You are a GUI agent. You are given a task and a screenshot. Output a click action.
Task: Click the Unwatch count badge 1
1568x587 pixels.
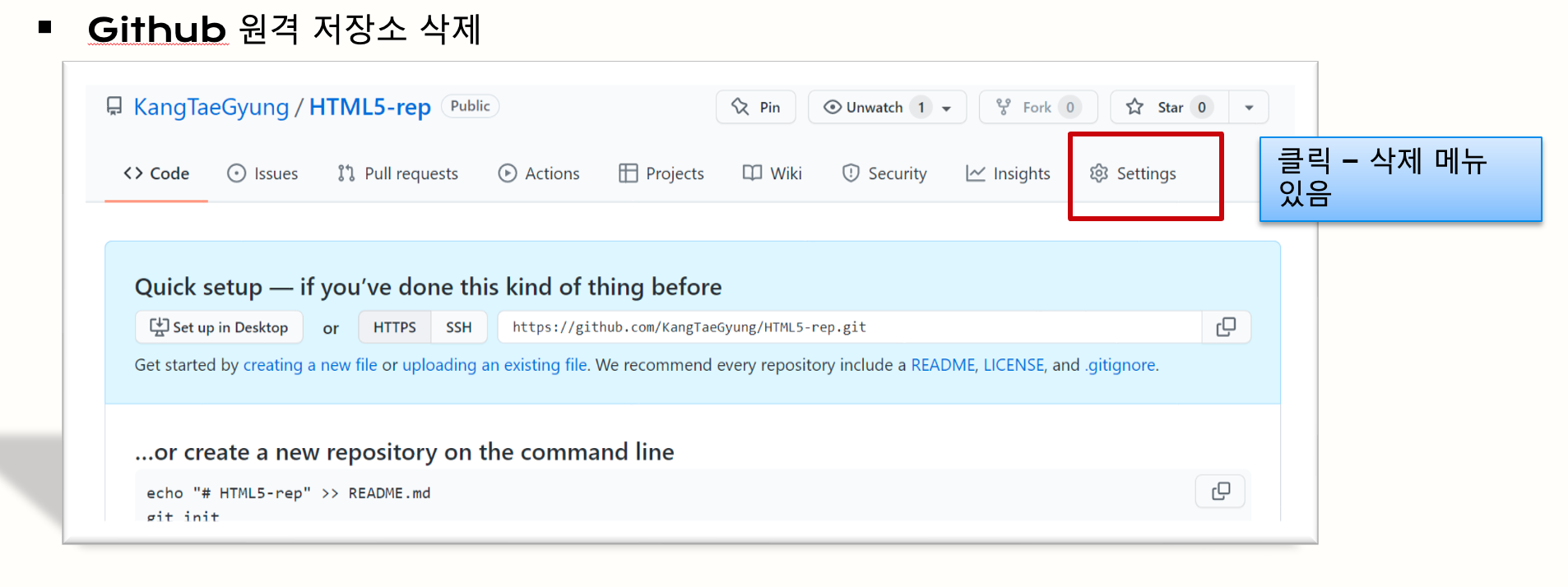[921, 108]
